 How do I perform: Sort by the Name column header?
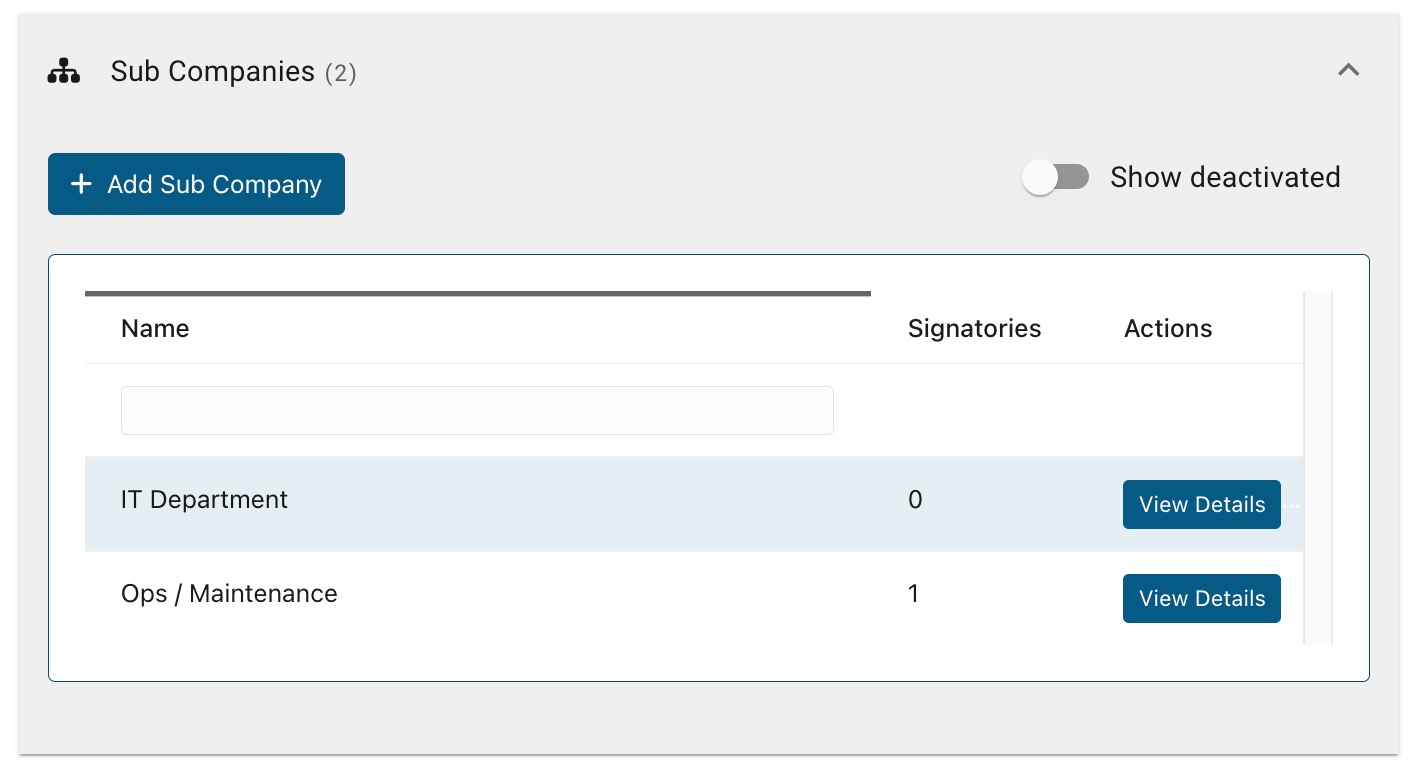tap(155, 329)
